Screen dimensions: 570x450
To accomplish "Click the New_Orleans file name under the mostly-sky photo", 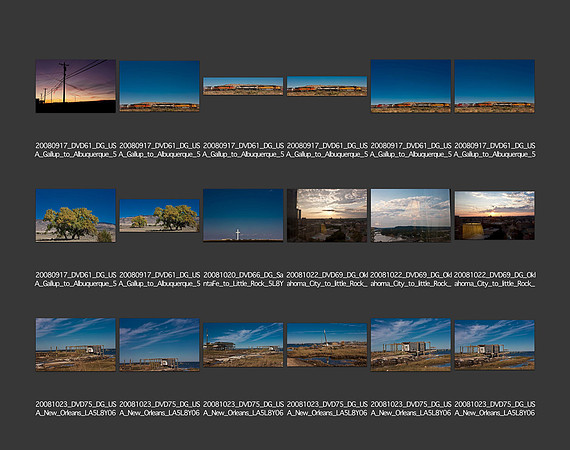I will coord(160,408).
